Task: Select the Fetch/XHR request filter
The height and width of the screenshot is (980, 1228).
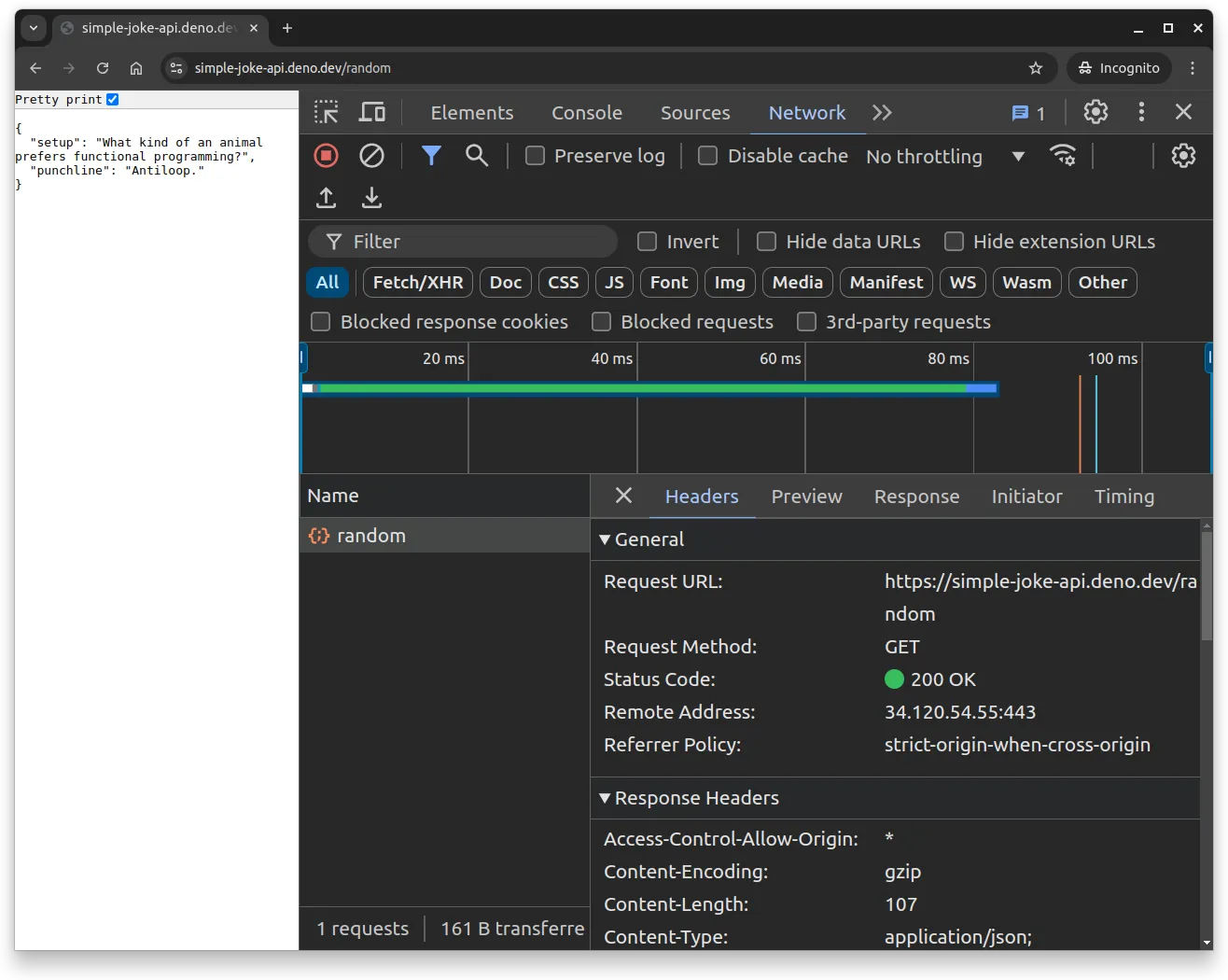Action: pyautogui.click(x=417, y=282)
